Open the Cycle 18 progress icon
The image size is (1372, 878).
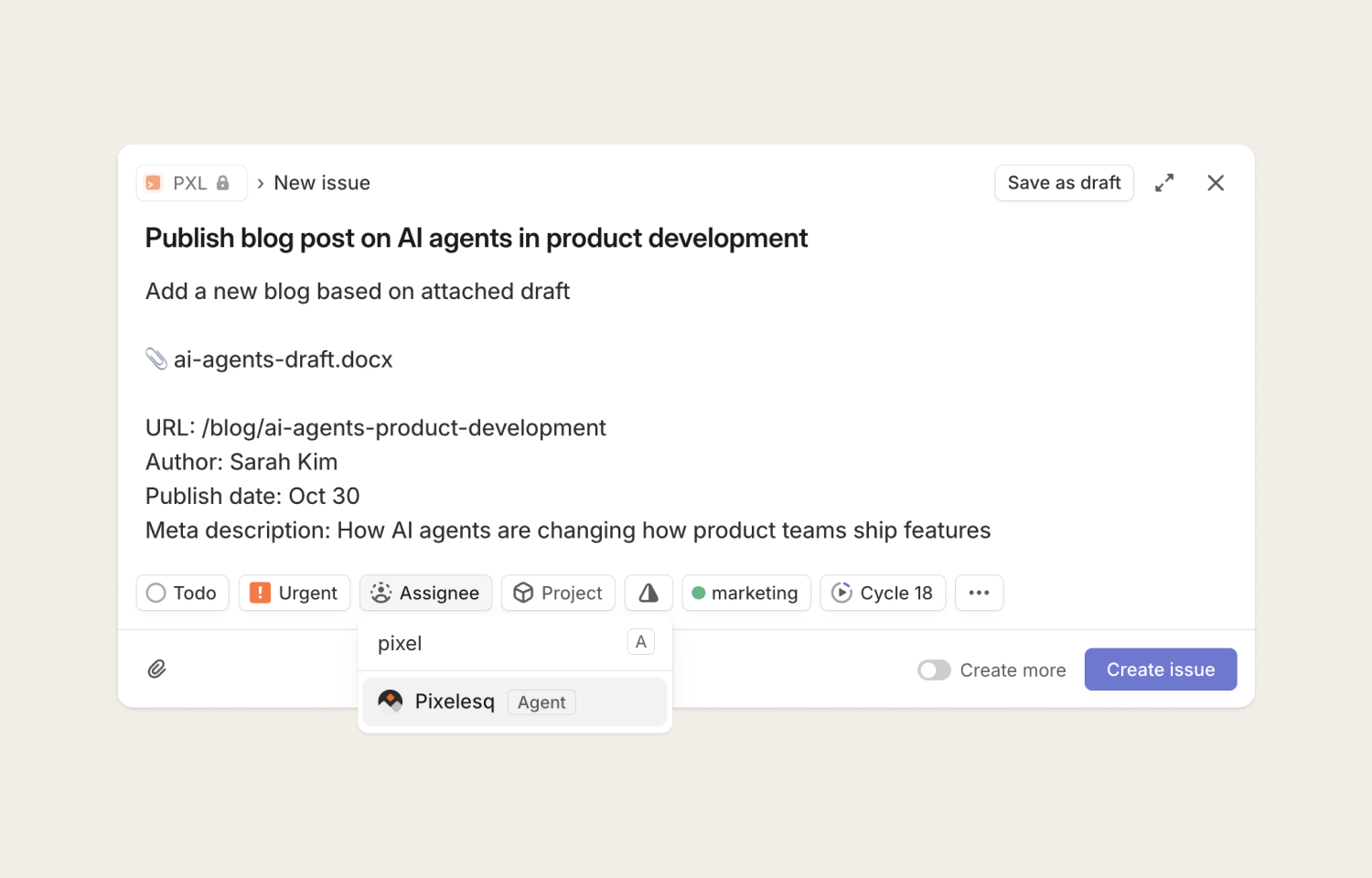[841, 593]
